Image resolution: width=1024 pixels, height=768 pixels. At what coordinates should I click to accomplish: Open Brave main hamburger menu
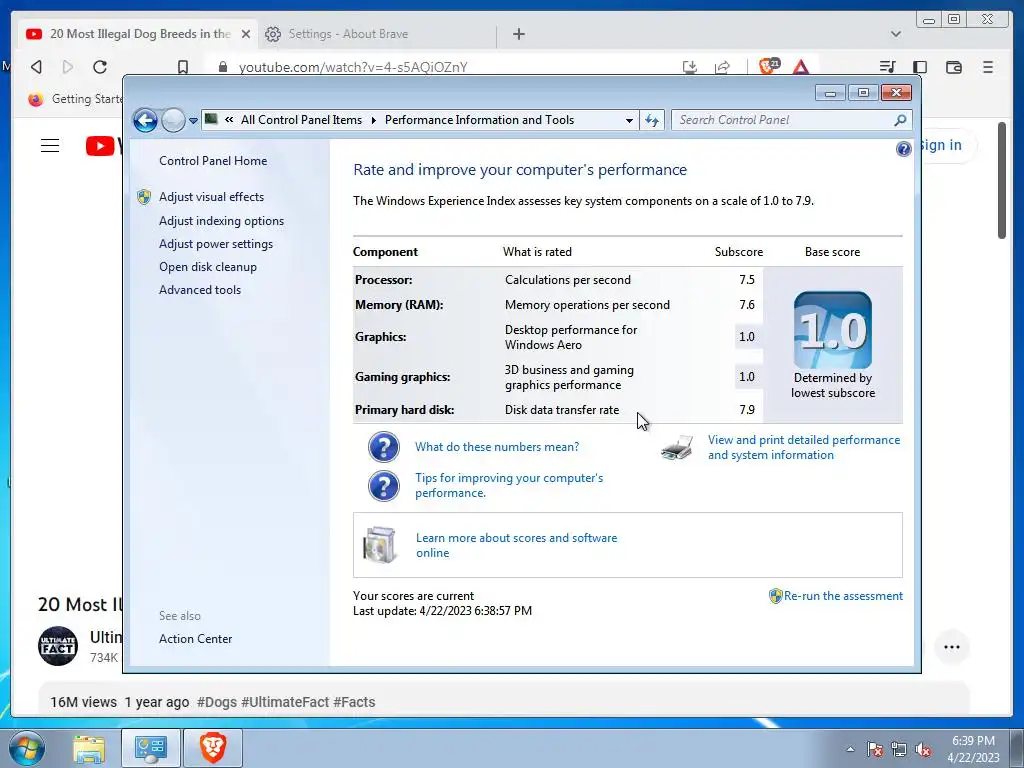click(988, 67)
